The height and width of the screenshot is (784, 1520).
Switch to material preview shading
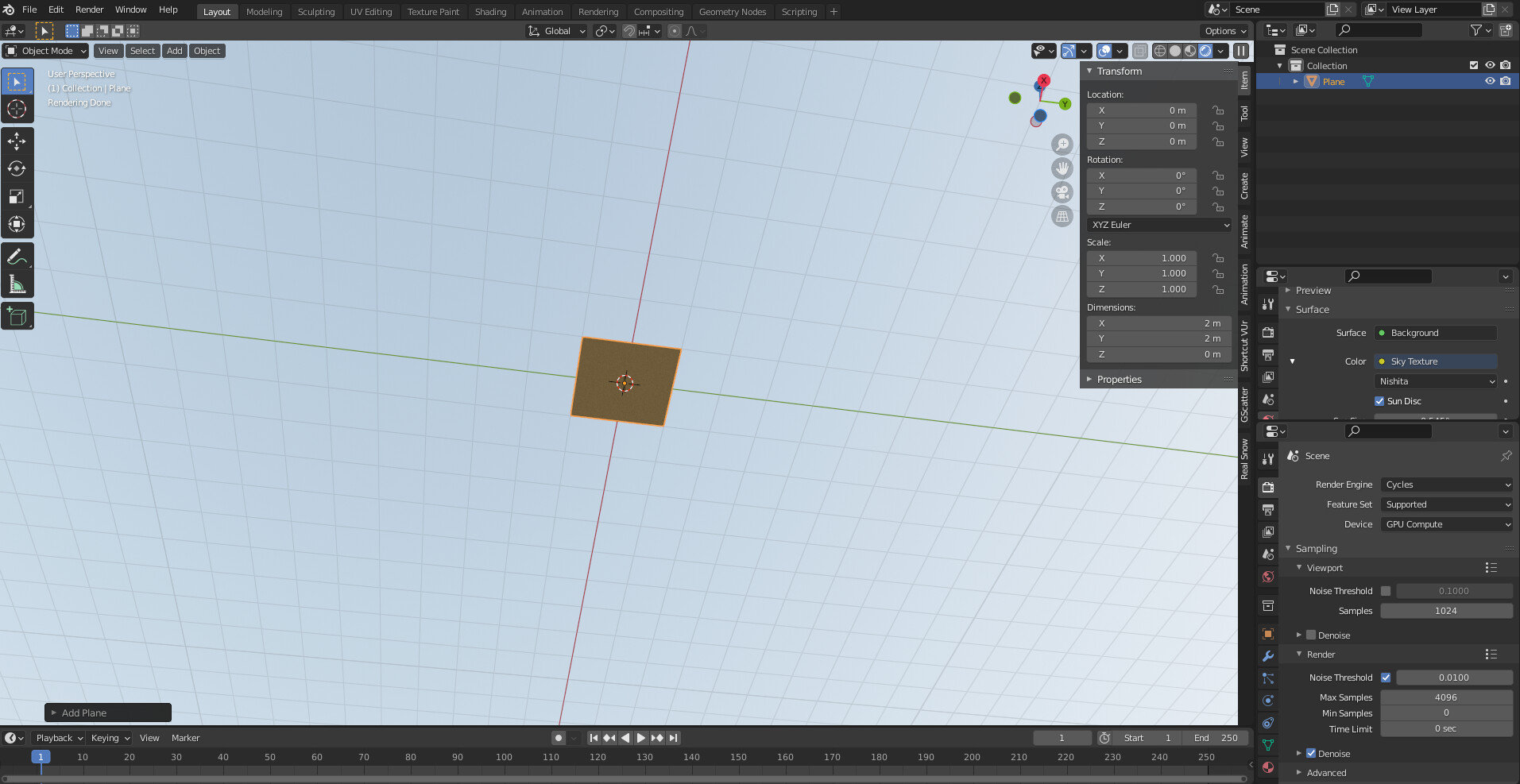pos(1190,51)
